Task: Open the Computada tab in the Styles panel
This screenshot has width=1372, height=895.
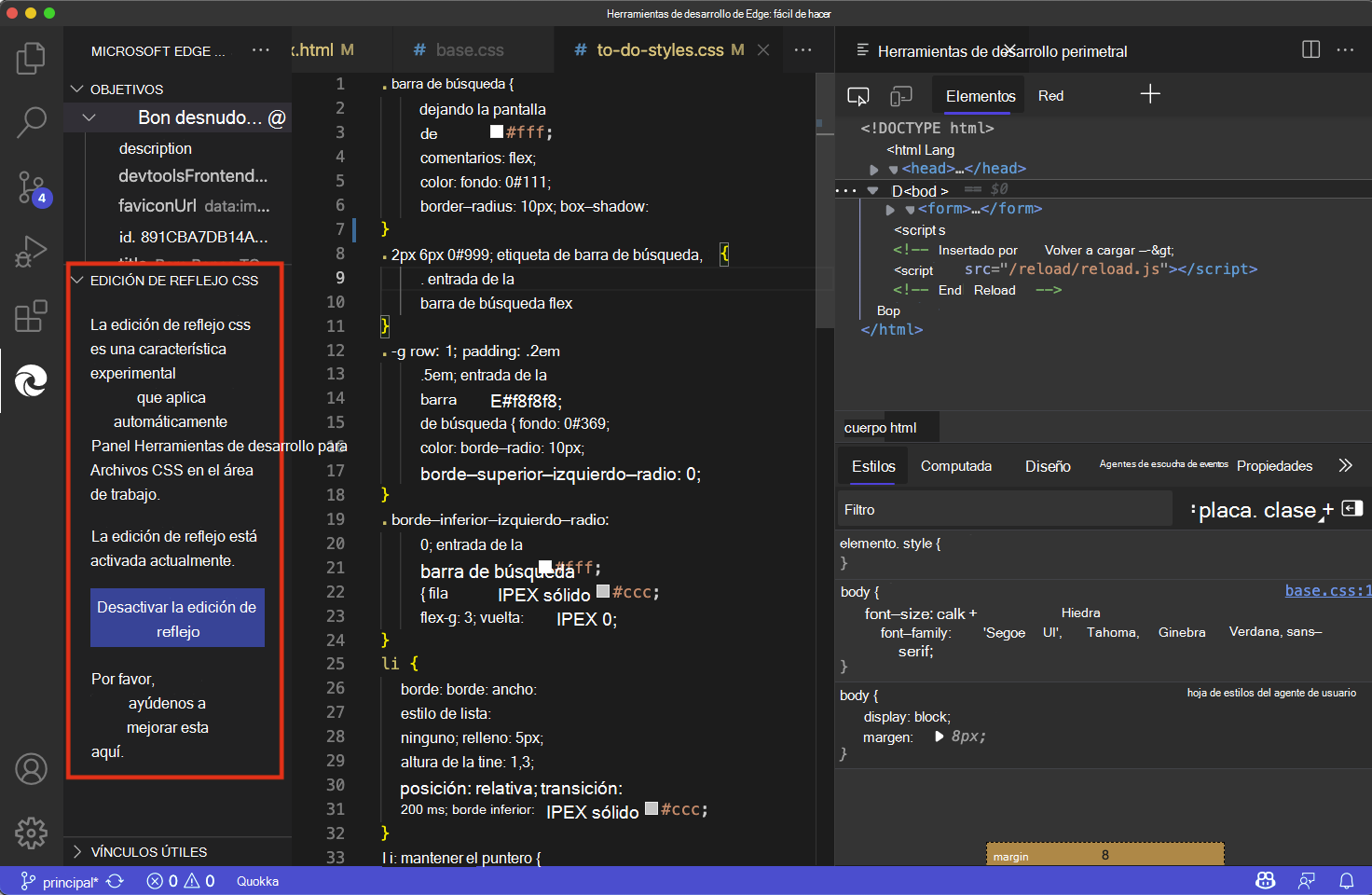Action: (955, 465)
